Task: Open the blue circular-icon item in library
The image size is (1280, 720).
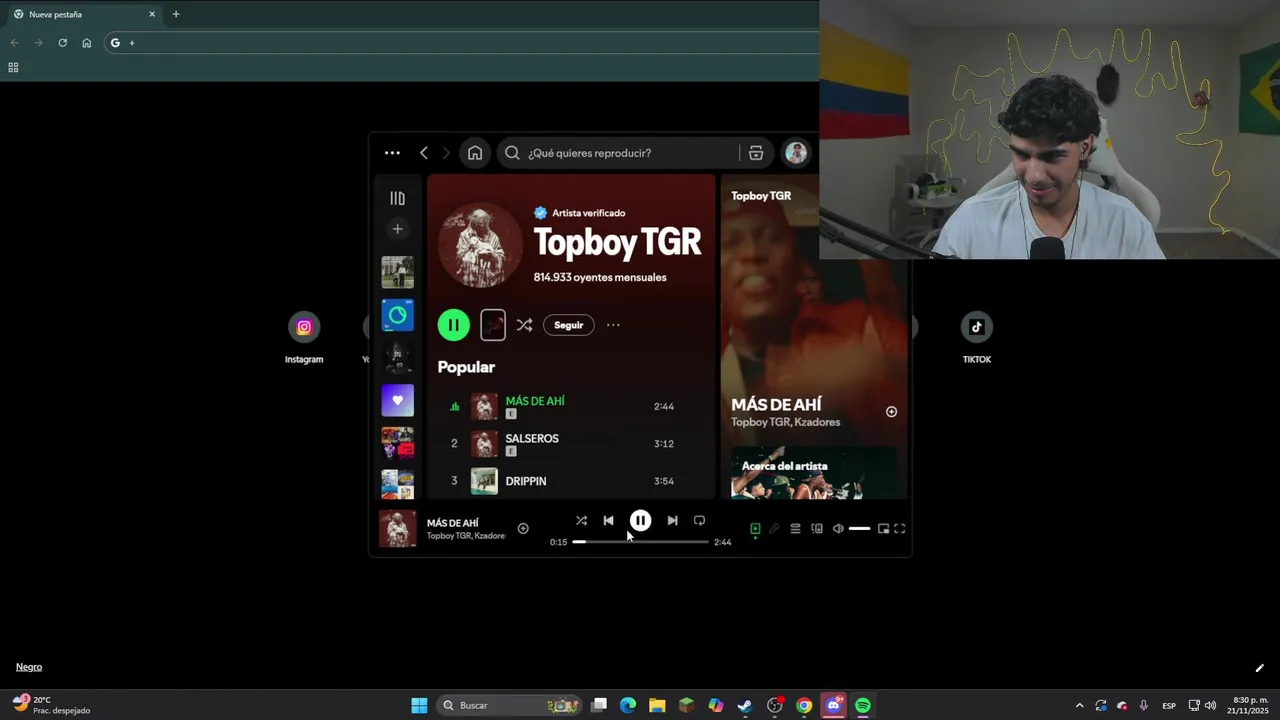Action: point(397,315)
